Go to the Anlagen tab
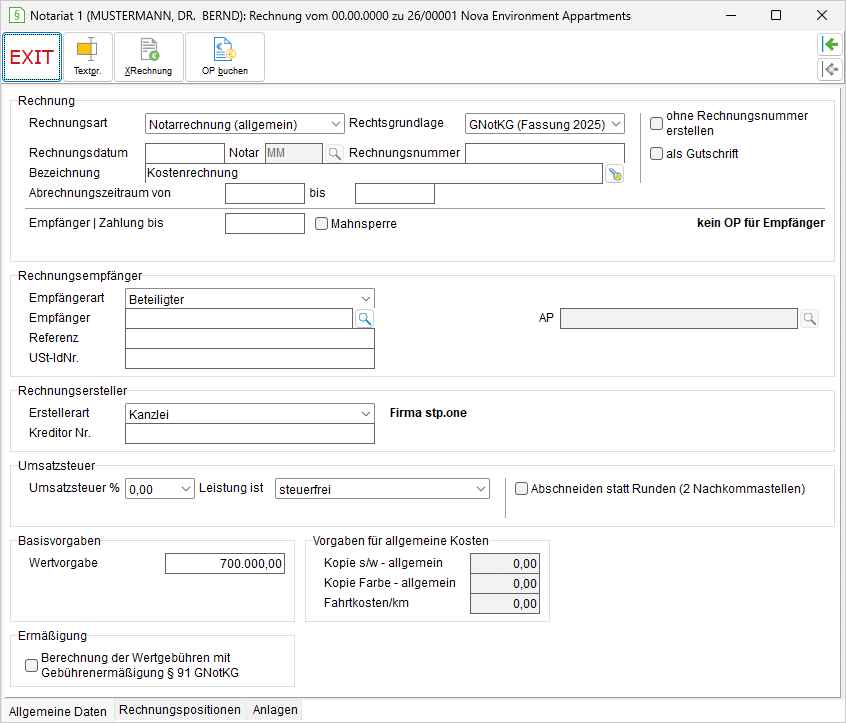This screenshot has width=846, height=723. click(x=275, y=710)
